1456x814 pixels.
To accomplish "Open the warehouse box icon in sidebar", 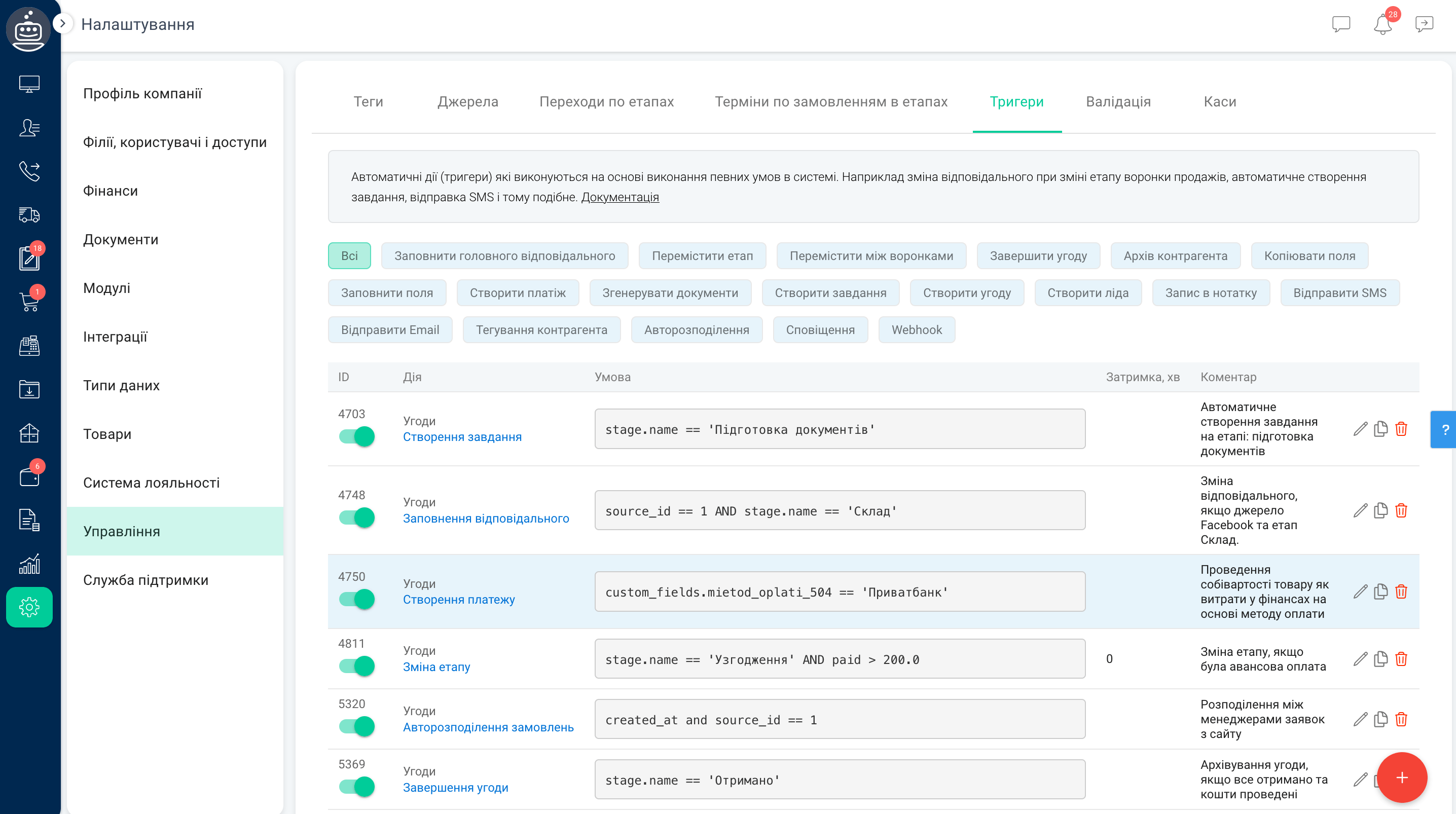I will (29, 433).
